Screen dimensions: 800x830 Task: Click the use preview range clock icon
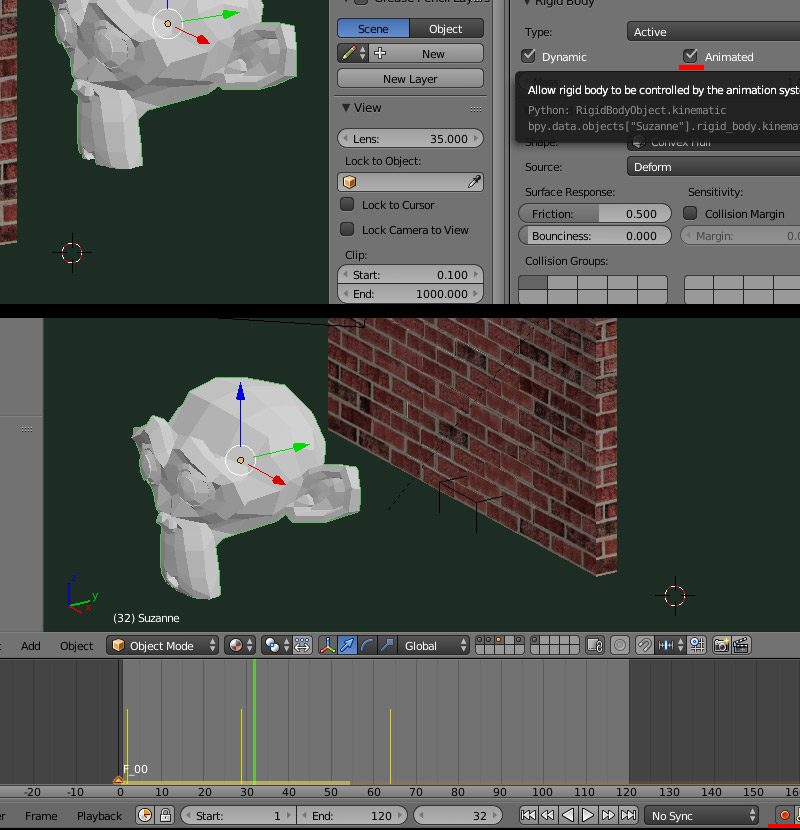pyautogui.click(x=145, y=815)
